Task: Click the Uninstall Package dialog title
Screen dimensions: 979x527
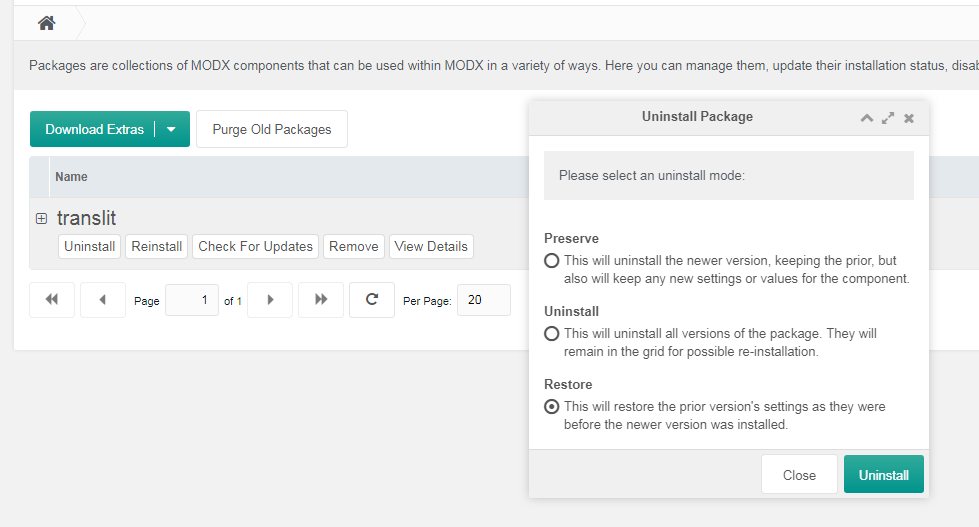Action: click(x=697, y=117)
